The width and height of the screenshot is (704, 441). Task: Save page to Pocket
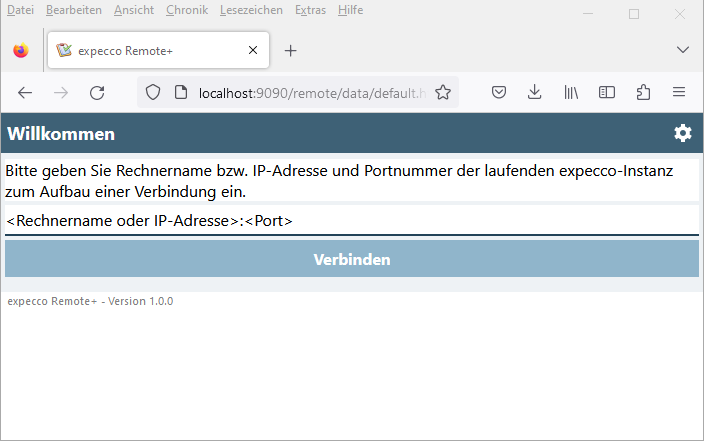(499, 92)
